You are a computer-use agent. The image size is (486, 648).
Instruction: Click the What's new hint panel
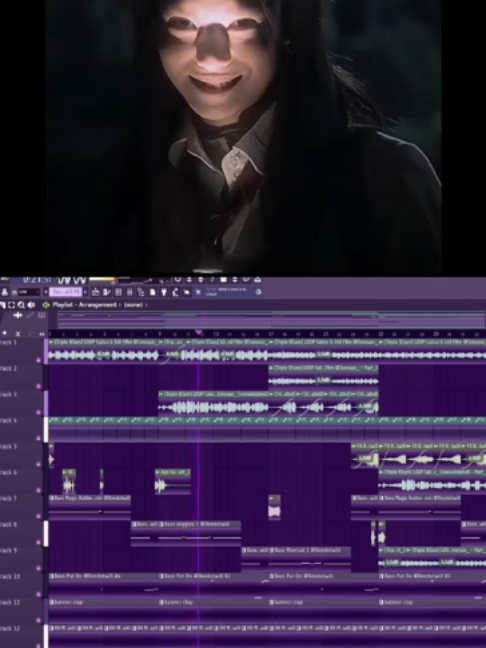pos(229,292)
